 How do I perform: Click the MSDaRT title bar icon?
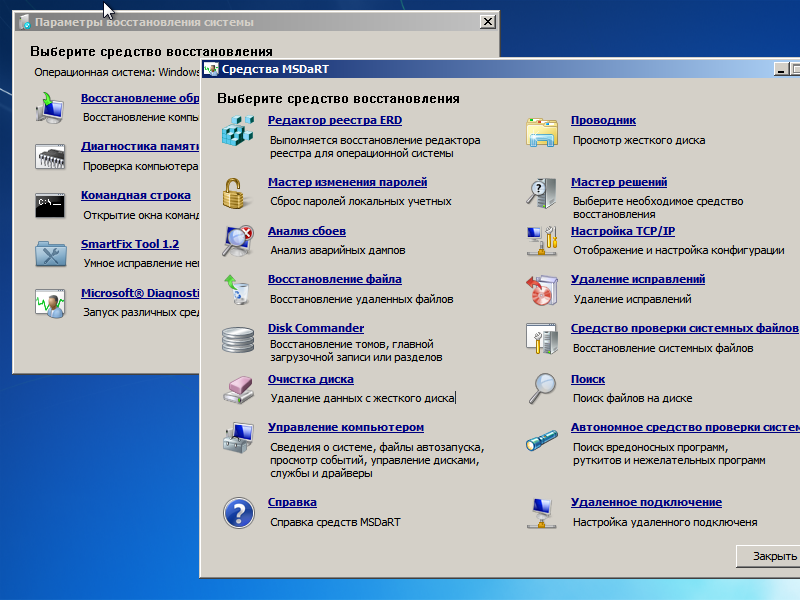[x=211, y=69]
